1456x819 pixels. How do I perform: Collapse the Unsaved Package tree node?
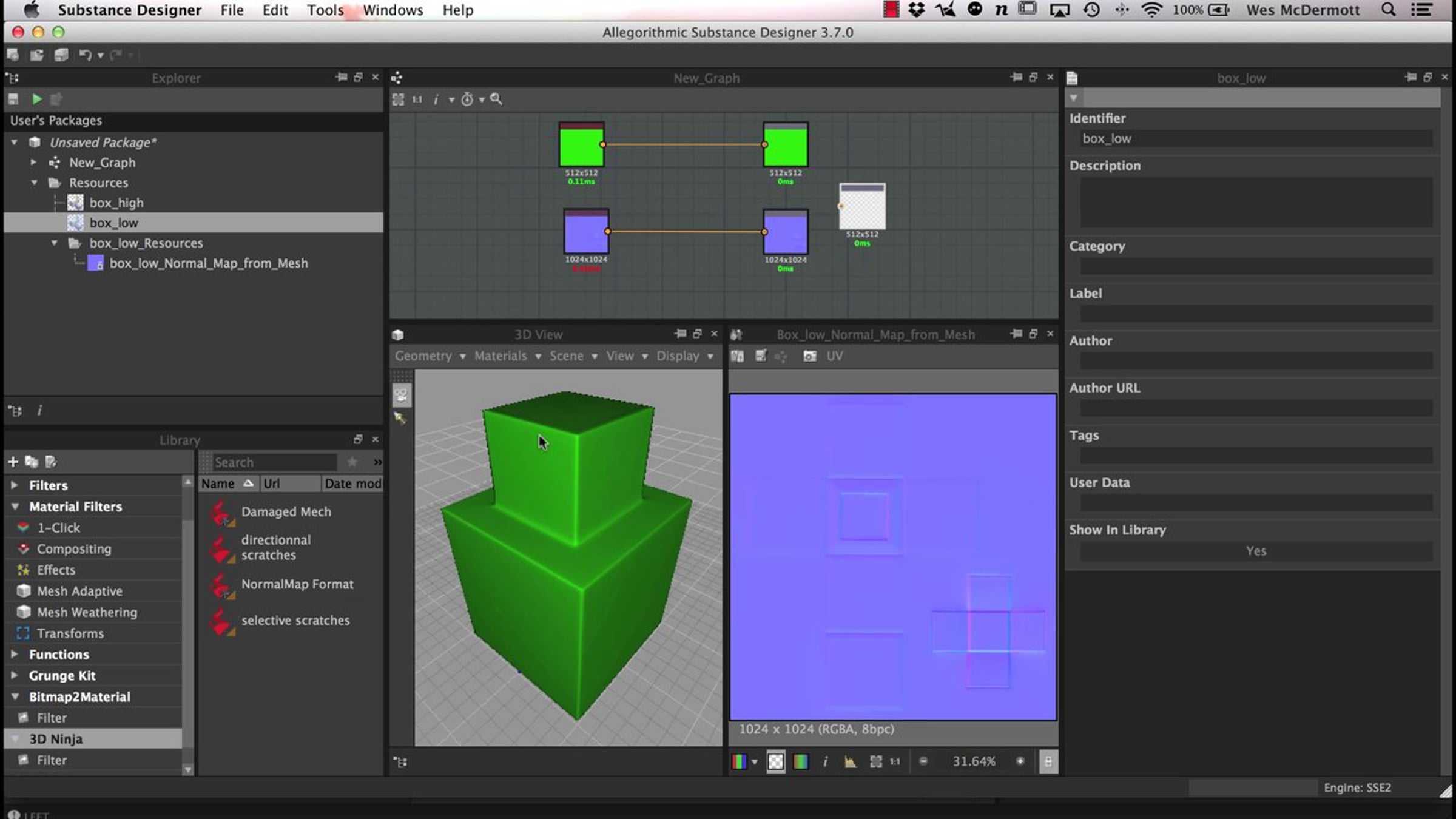(x=14, y=143)
